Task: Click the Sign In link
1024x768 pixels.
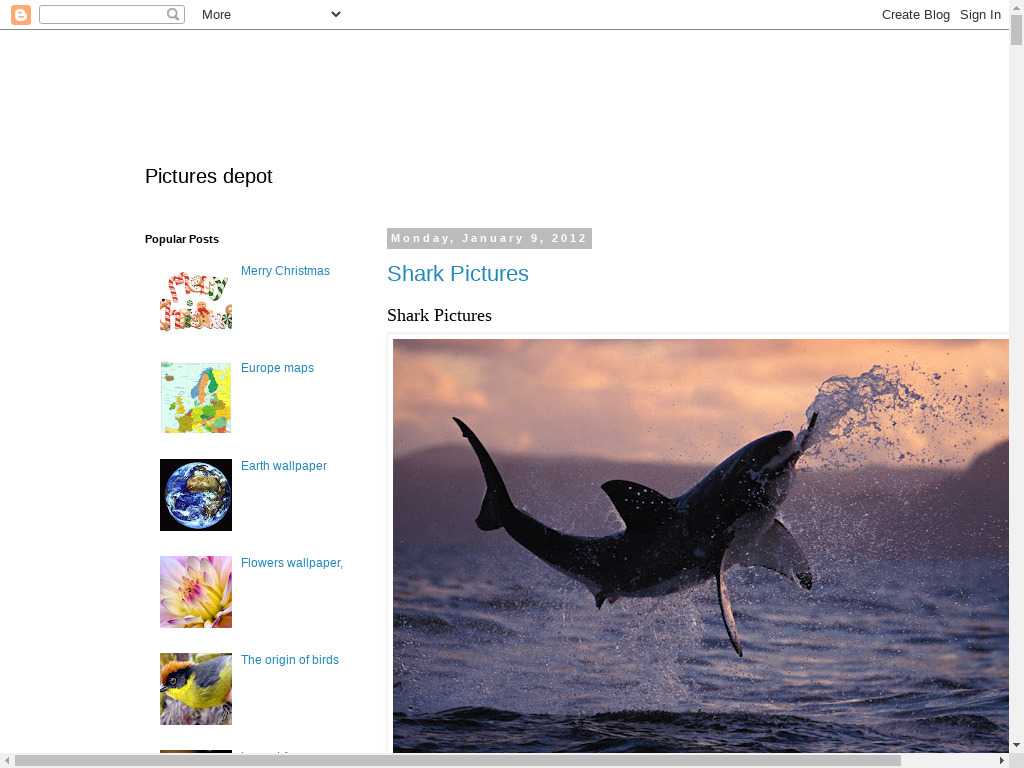Action: [980, 15]
